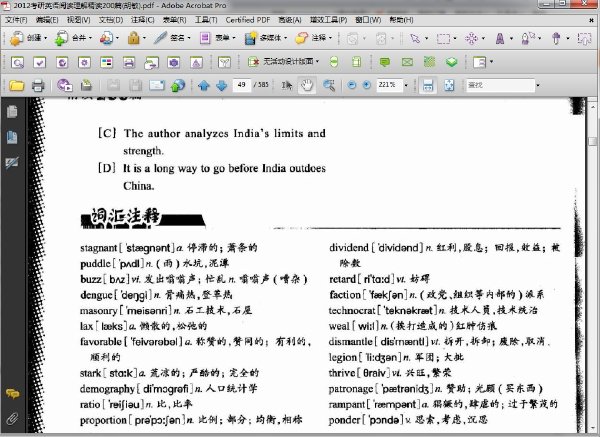Click the page number field showing 49
600x437 pixels.
coord(242,85)
